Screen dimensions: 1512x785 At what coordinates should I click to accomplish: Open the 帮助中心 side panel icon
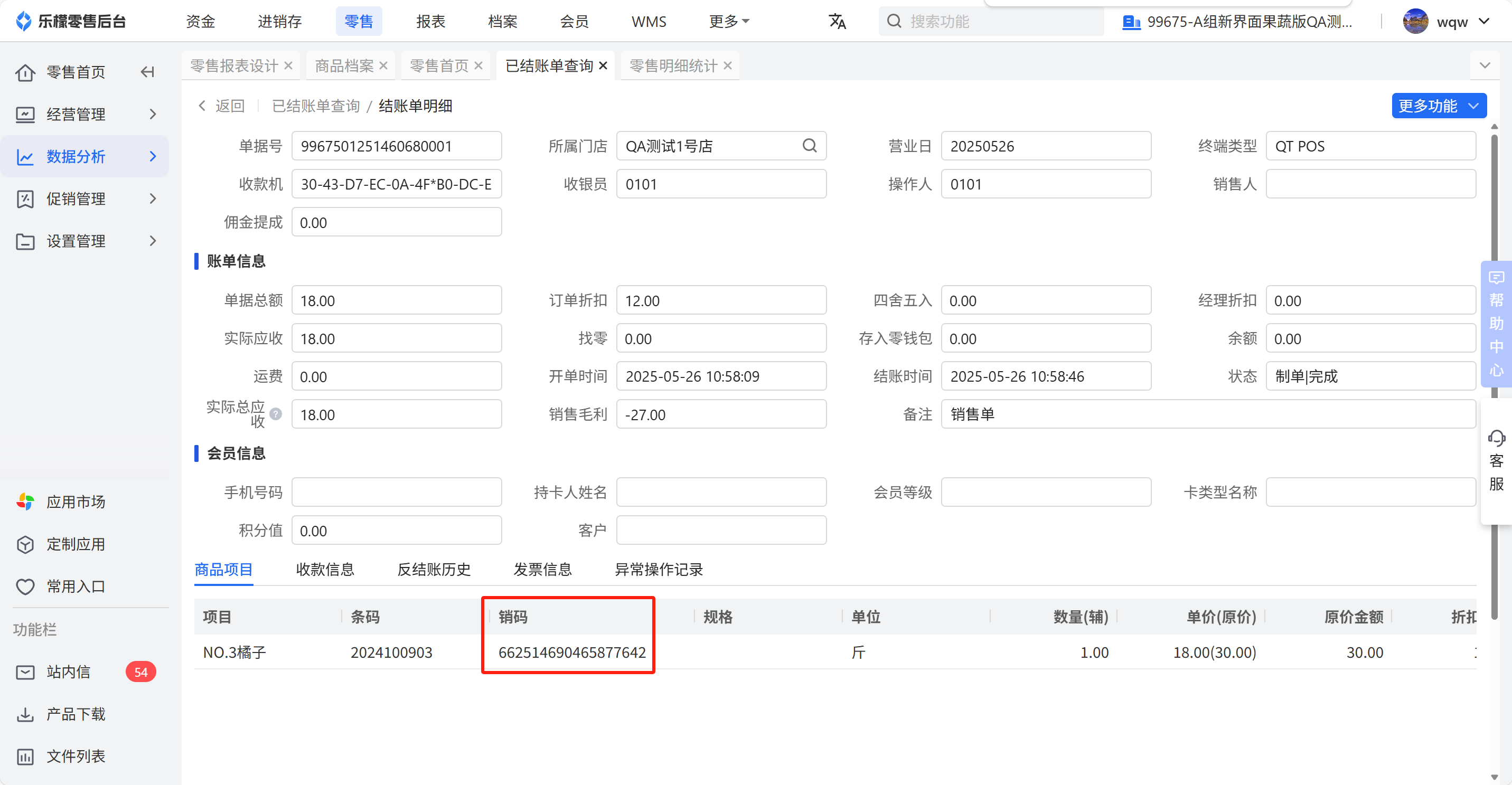coord(1496,278)
